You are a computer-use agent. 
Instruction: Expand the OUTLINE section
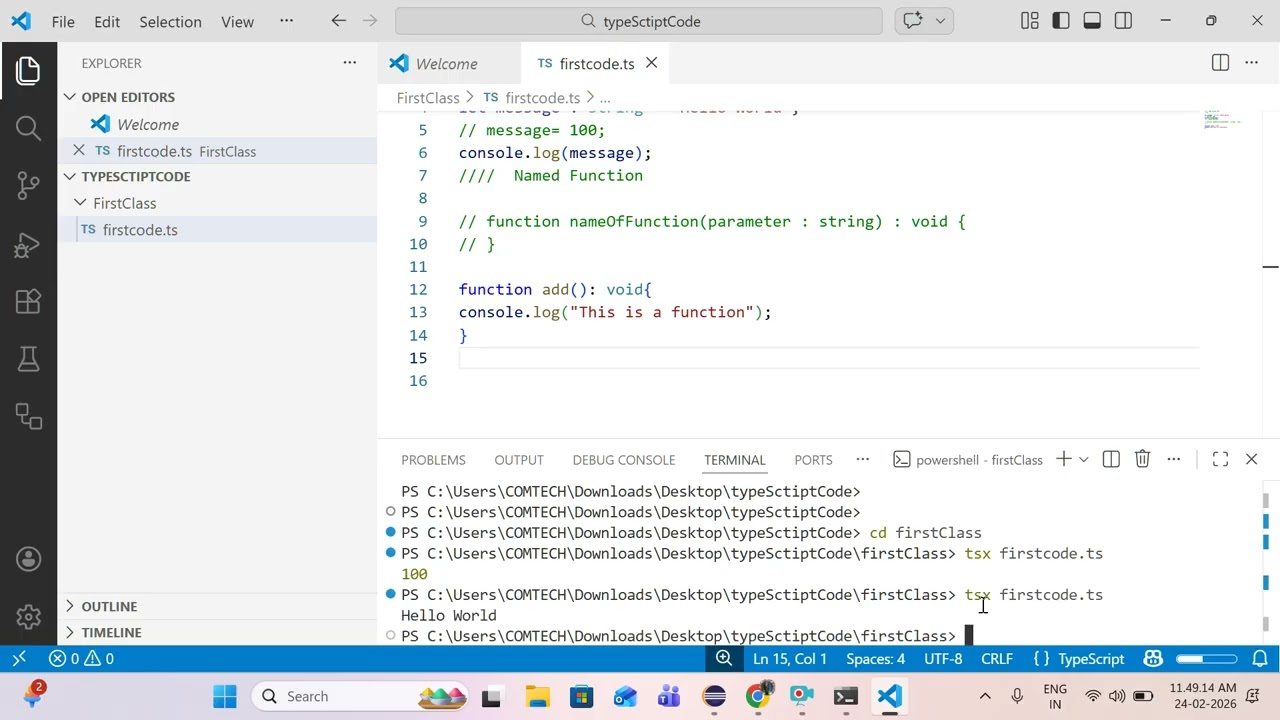pyautogui.click(x=70, y=606)
